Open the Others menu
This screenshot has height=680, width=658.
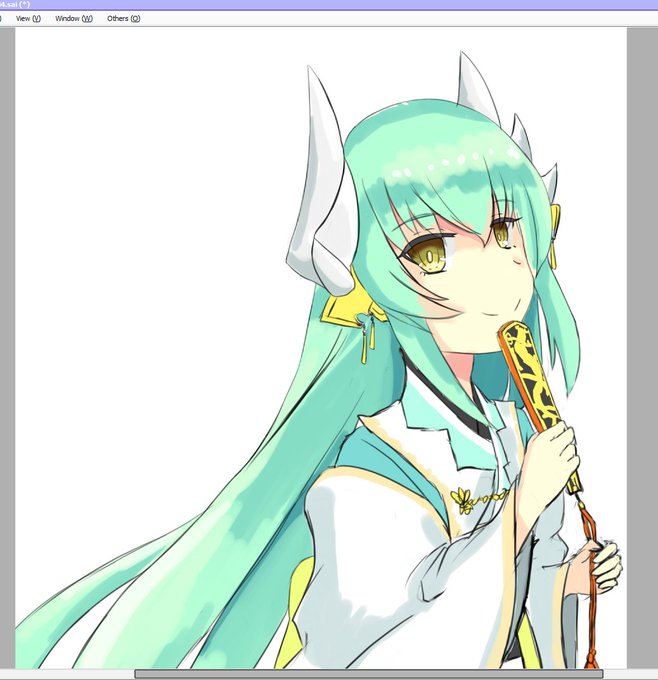click(124, 19)
